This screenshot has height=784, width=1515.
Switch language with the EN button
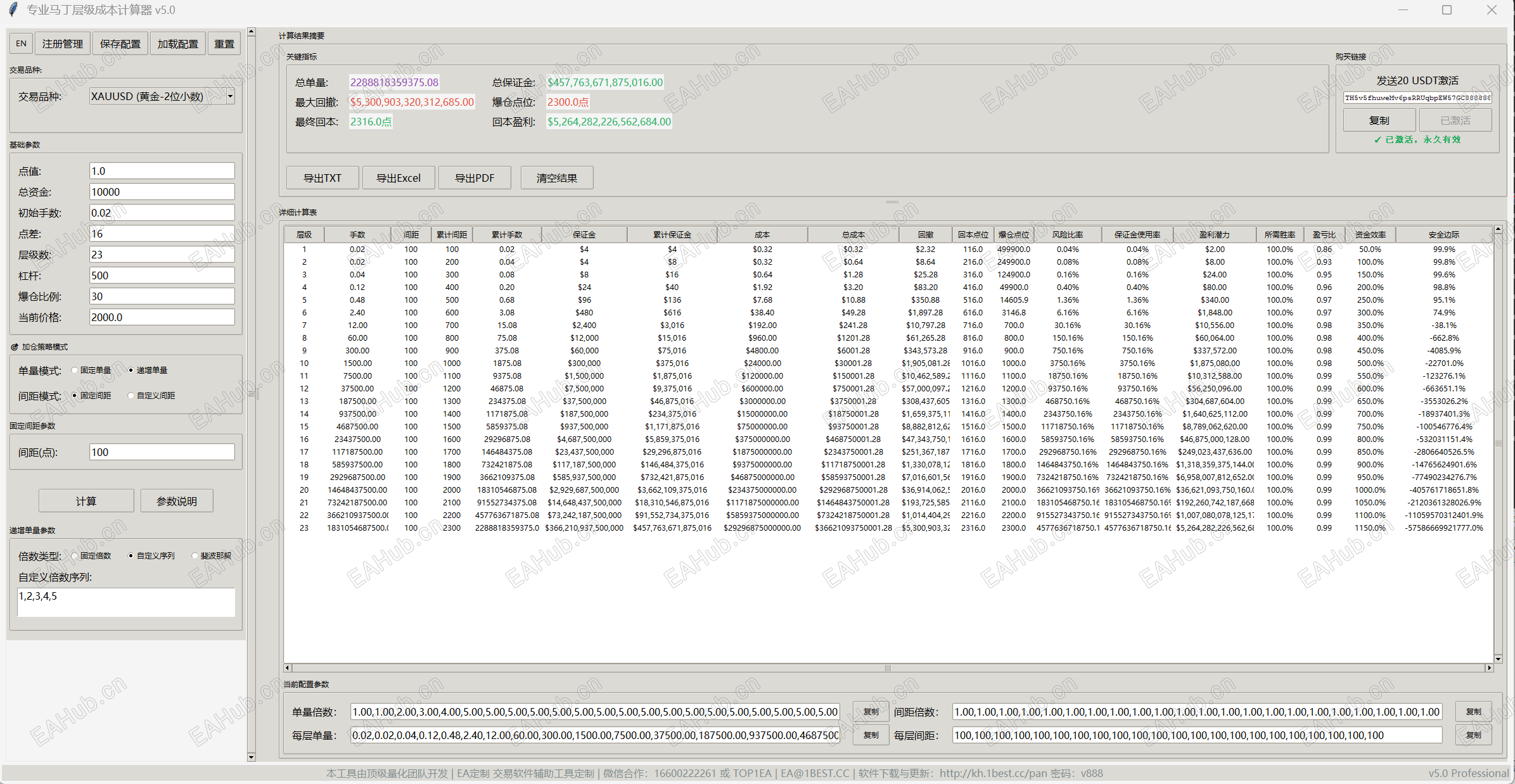tap(21, 44)
